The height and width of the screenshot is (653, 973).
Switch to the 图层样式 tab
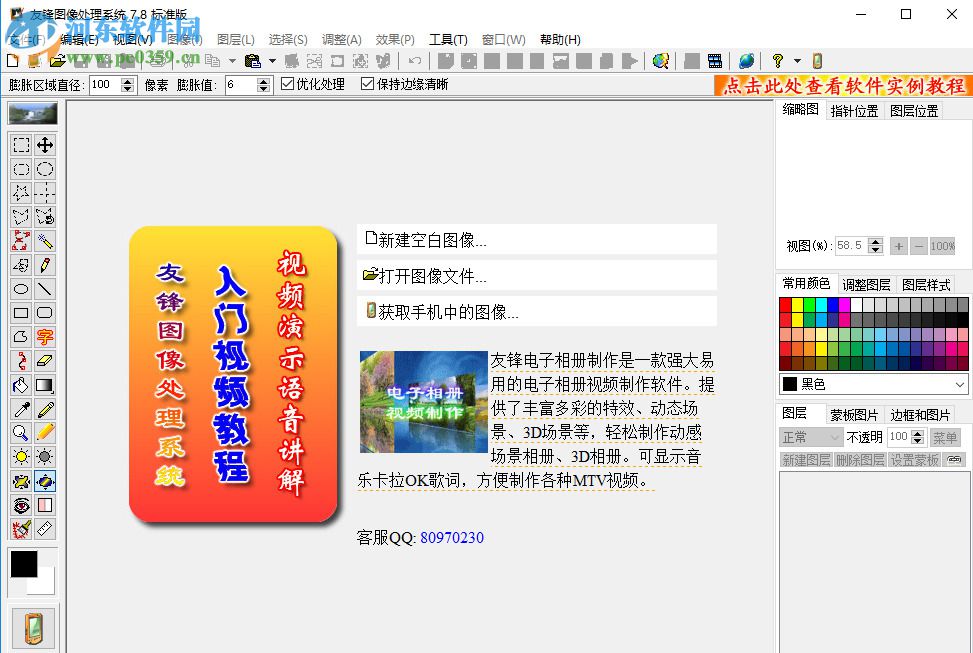pyautogui.click(x=925, y=285)
